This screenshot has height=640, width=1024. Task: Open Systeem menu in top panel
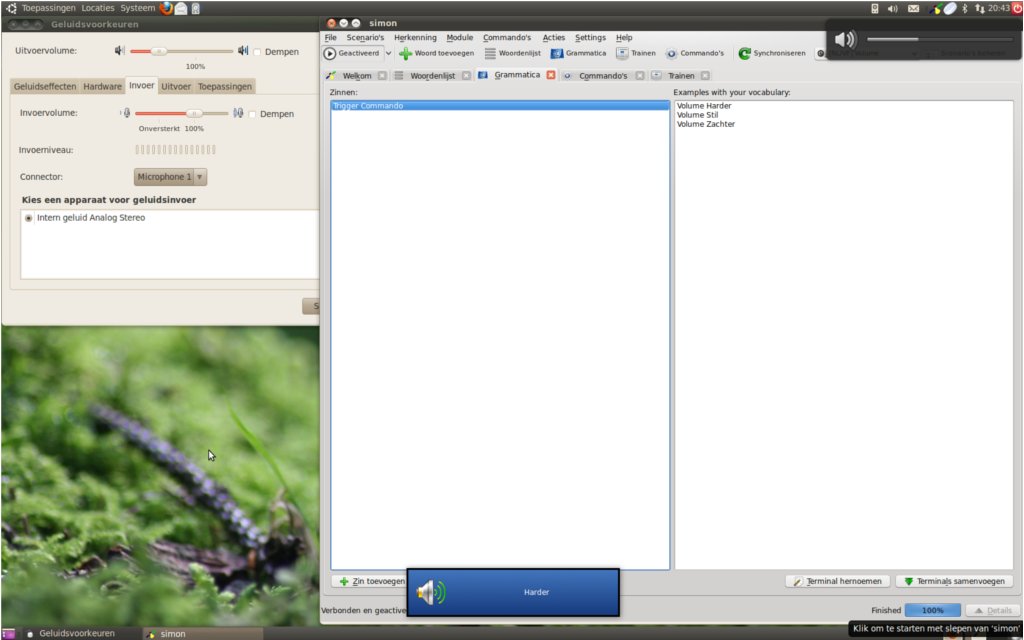(x=138, y=8)
